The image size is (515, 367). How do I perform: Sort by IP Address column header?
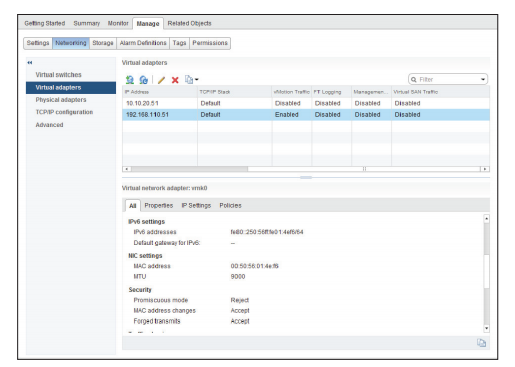(x=160, y=92)
